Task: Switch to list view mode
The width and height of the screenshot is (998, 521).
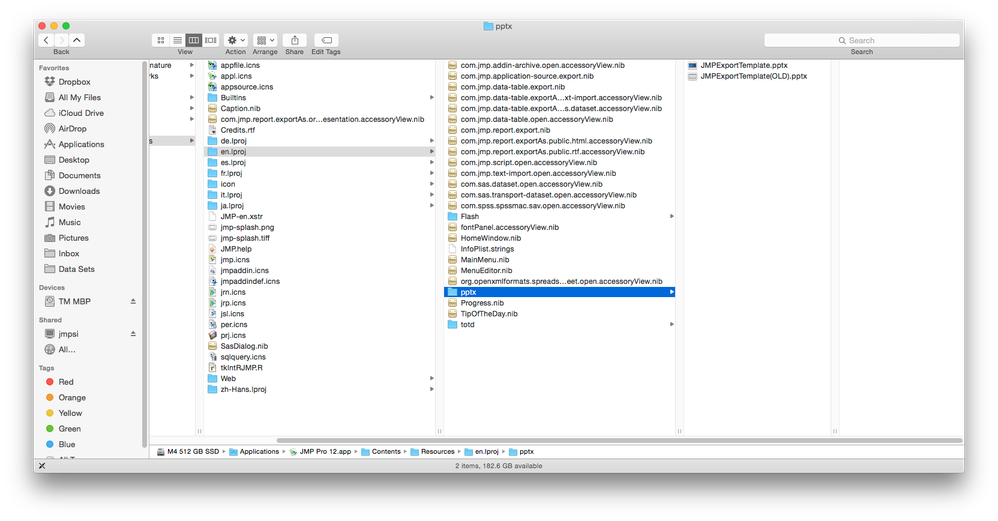Action: pos(177,40)
